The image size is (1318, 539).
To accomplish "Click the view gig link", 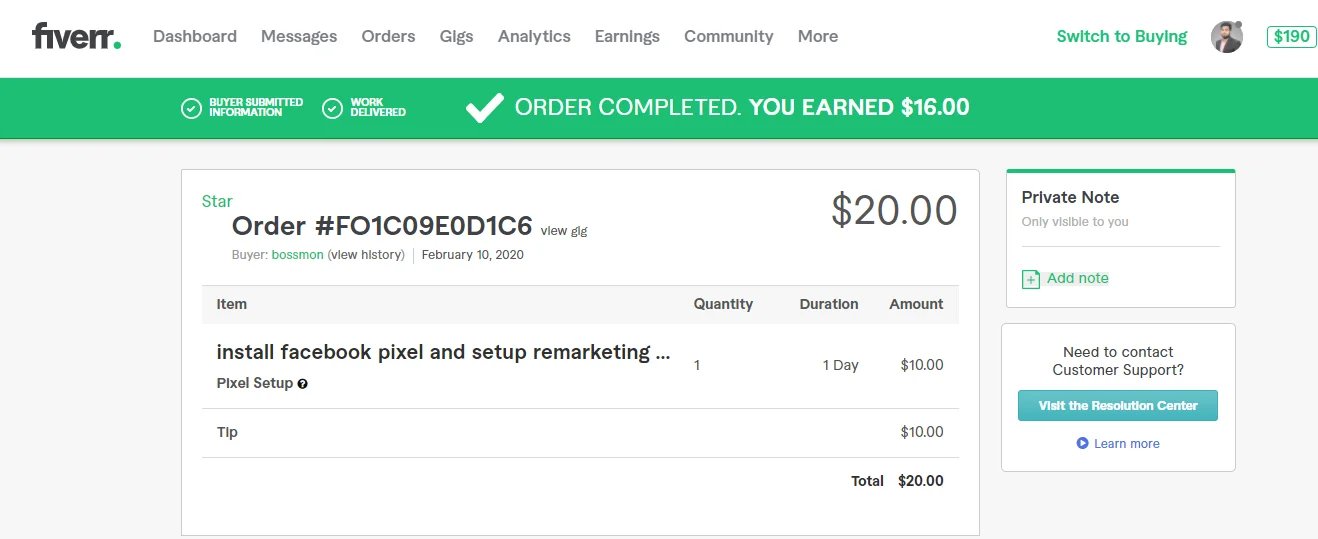I will [564, 231].
